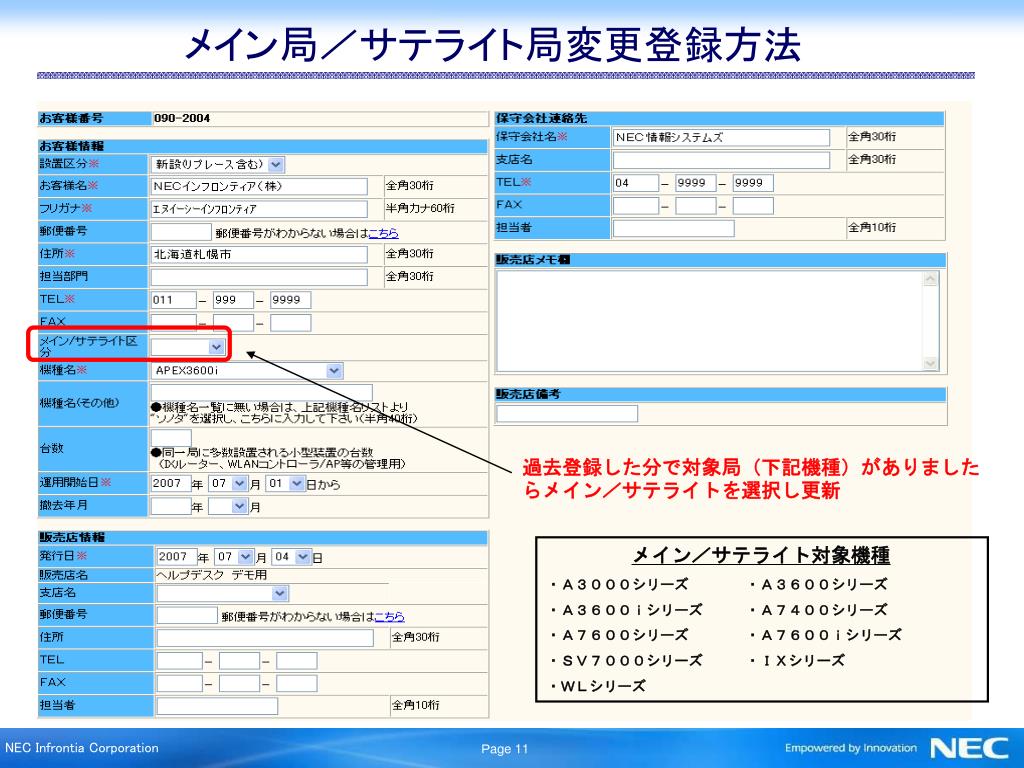Click the 台数 input field
Viewport: 1024px width, 768px height.
click(171, 438)
